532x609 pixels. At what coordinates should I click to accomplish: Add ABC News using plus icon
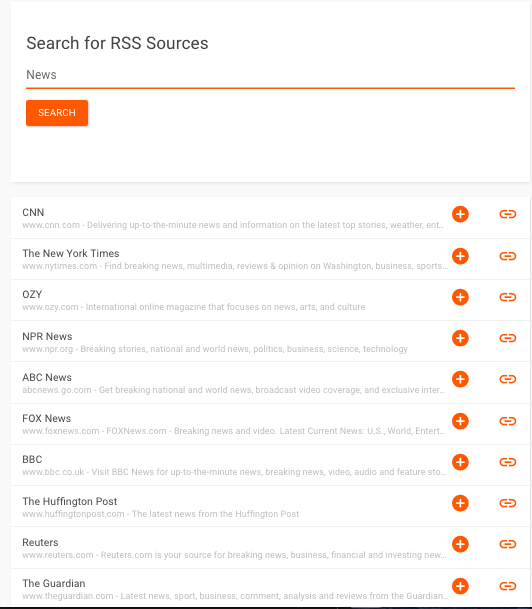click(460, 379)
